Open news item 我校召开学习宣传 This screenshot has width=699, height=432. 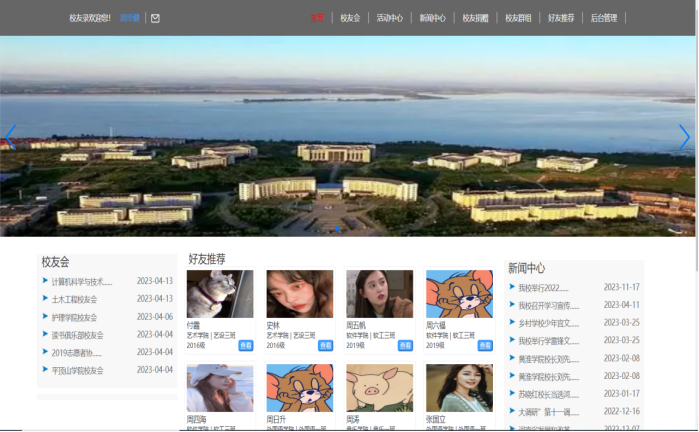[x=548, y=306]
